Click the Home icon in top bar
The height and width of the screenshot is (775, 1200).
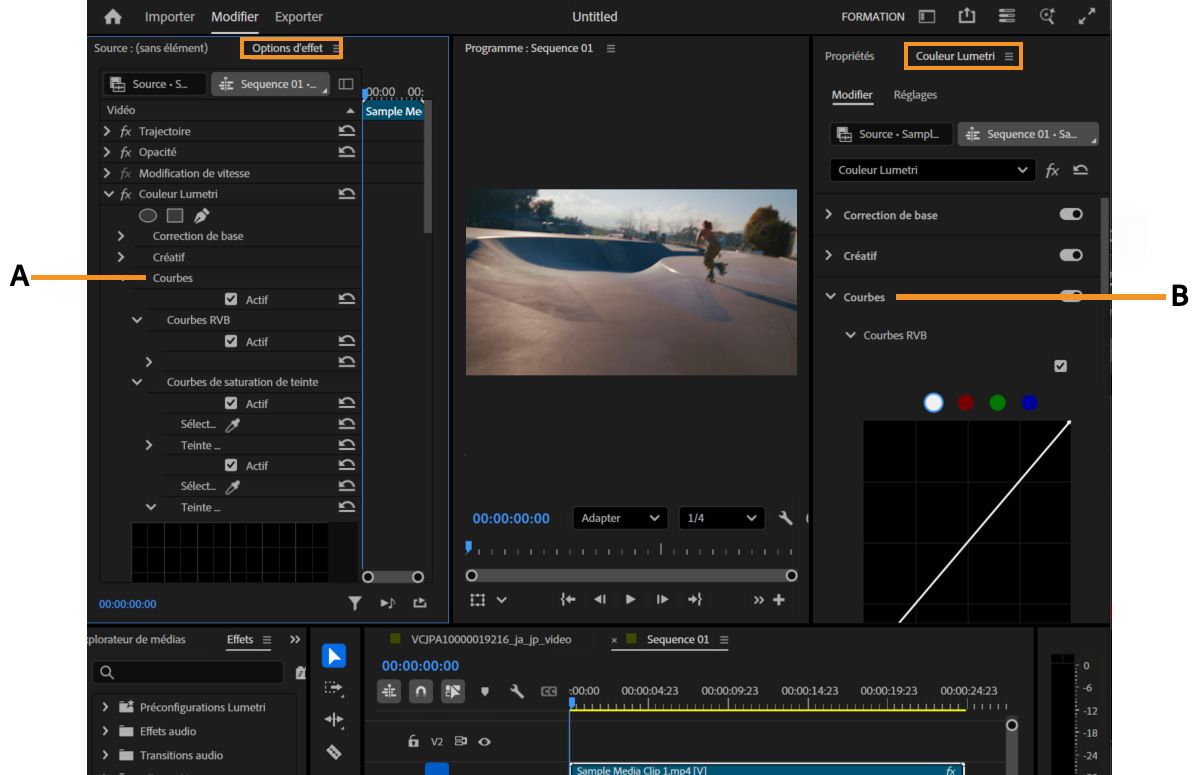coord(112,17)
